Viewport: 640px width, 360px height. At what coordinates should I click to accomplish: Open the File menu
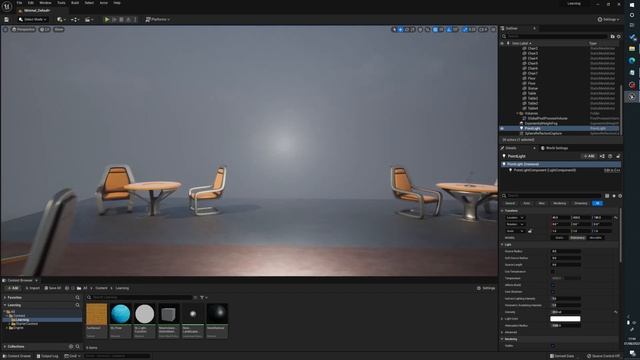point(19,3)
